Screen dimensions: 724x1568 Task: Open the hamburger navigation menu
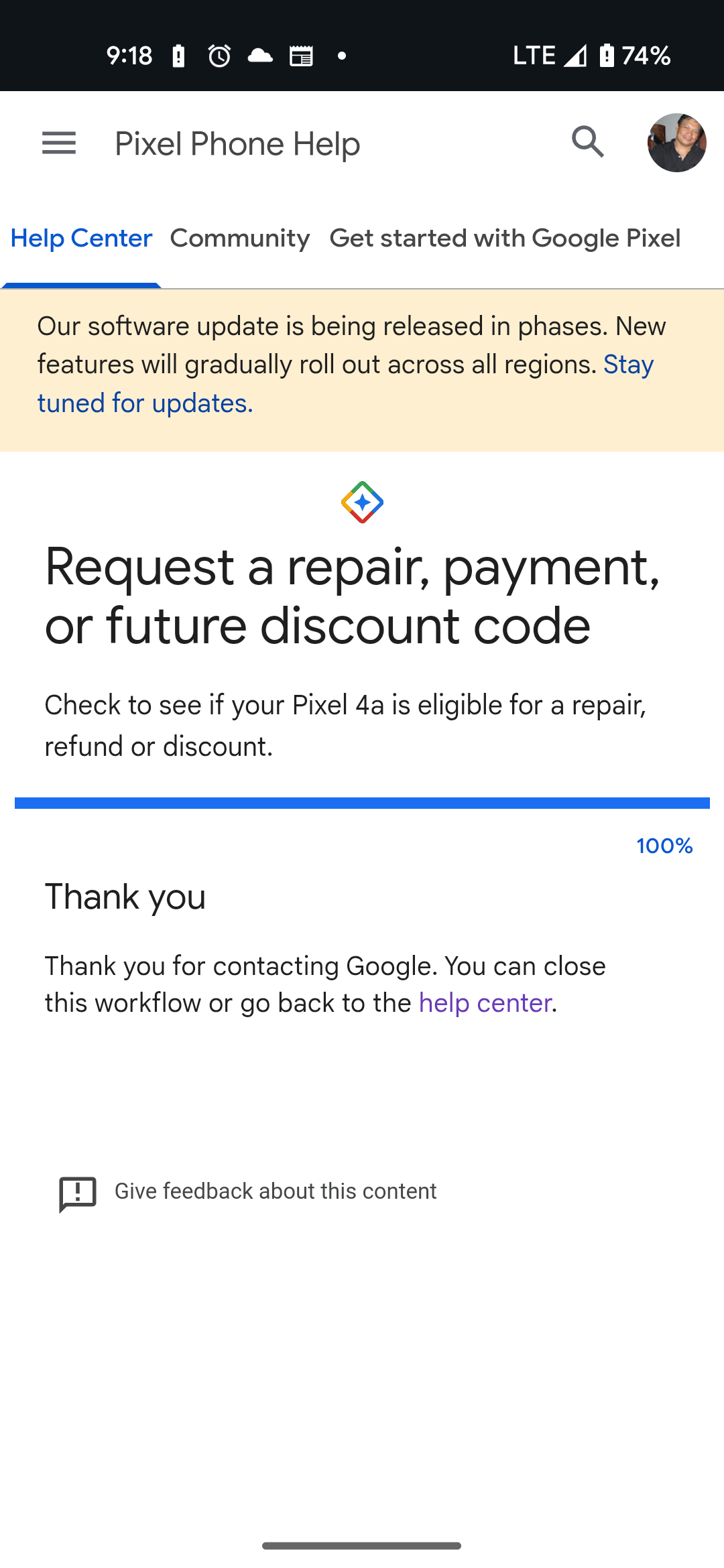[x=59, y=143]
